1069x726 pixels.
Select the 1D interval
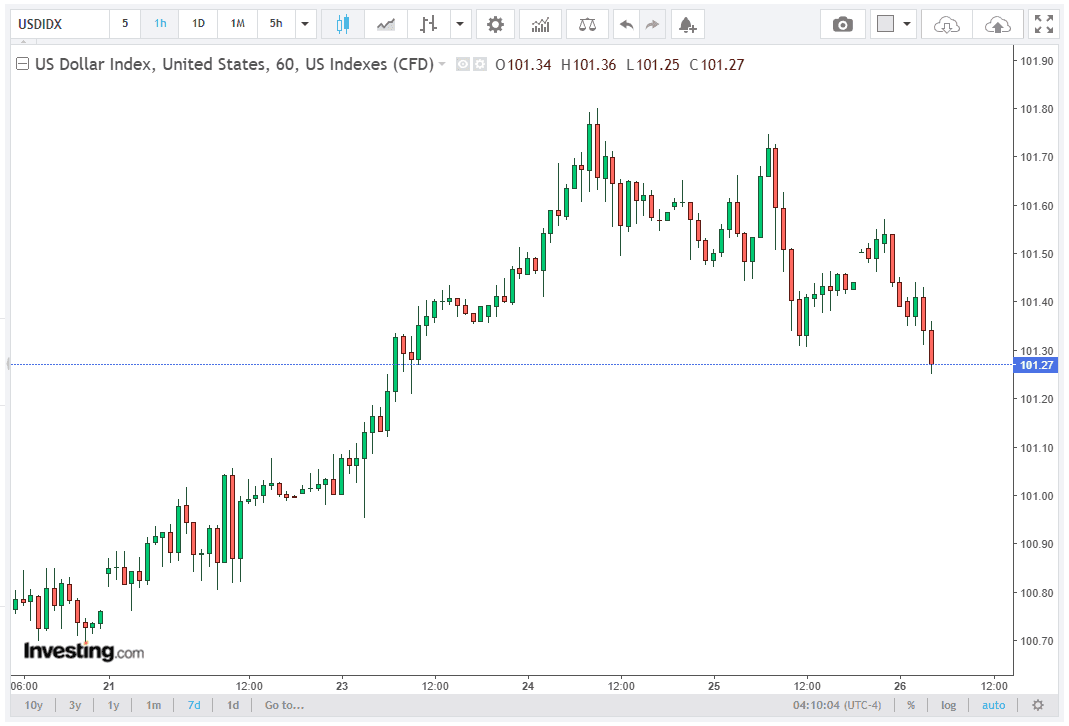coord(198,25)
